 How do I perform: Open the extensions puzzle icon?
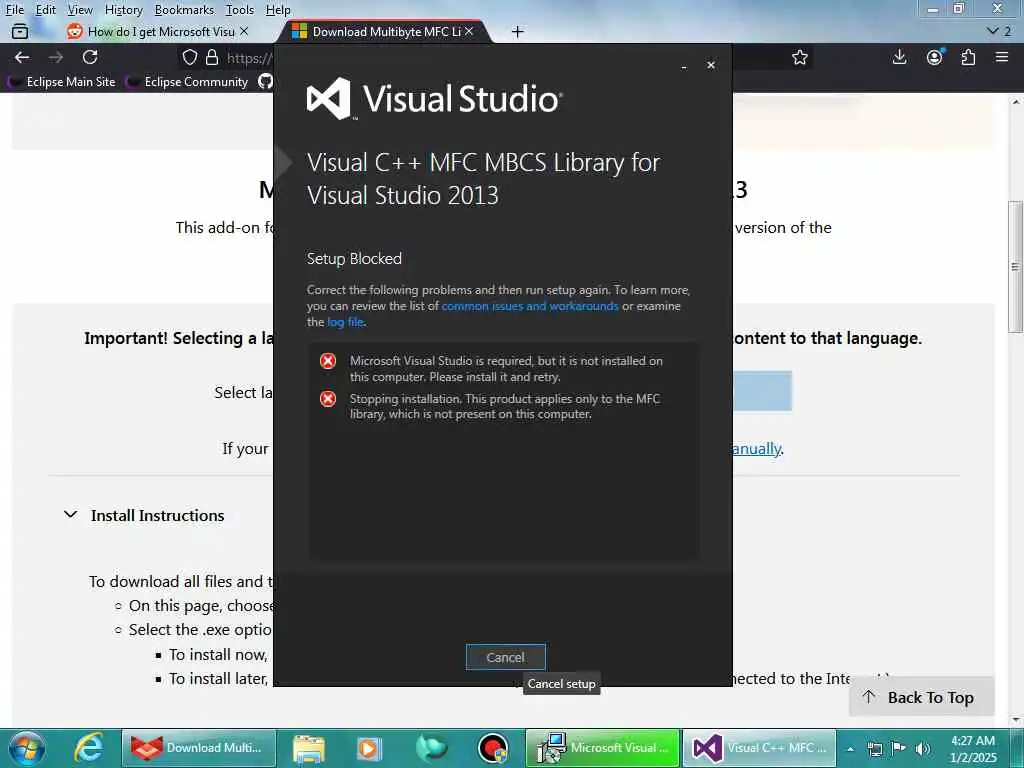[968, 57]
